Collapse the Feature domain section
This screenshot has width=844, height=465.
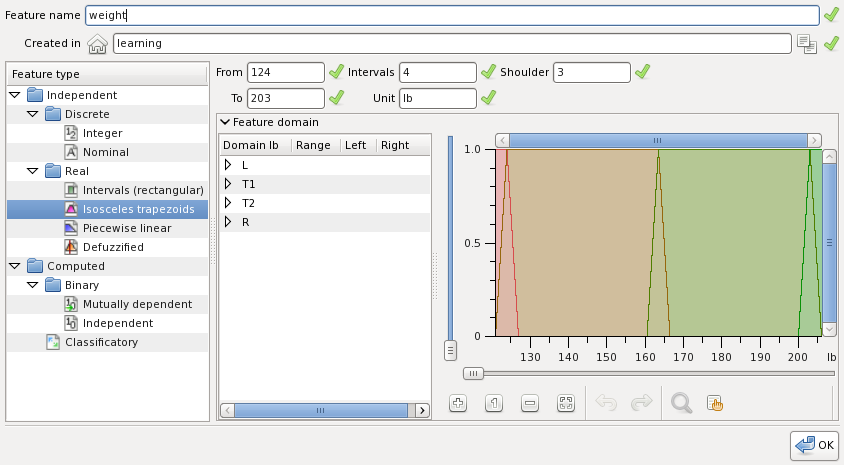click(226, 122)
